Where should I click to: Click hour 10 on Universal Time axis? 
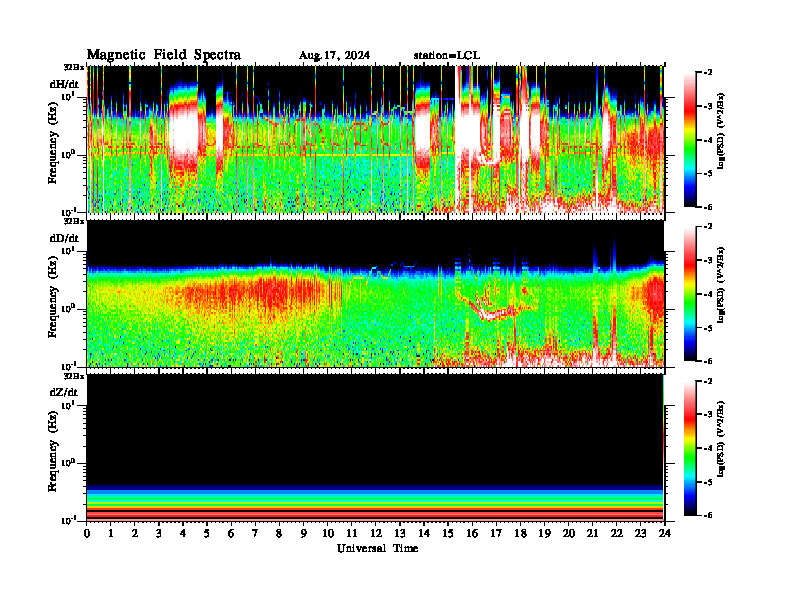click(x=327, y=534)
